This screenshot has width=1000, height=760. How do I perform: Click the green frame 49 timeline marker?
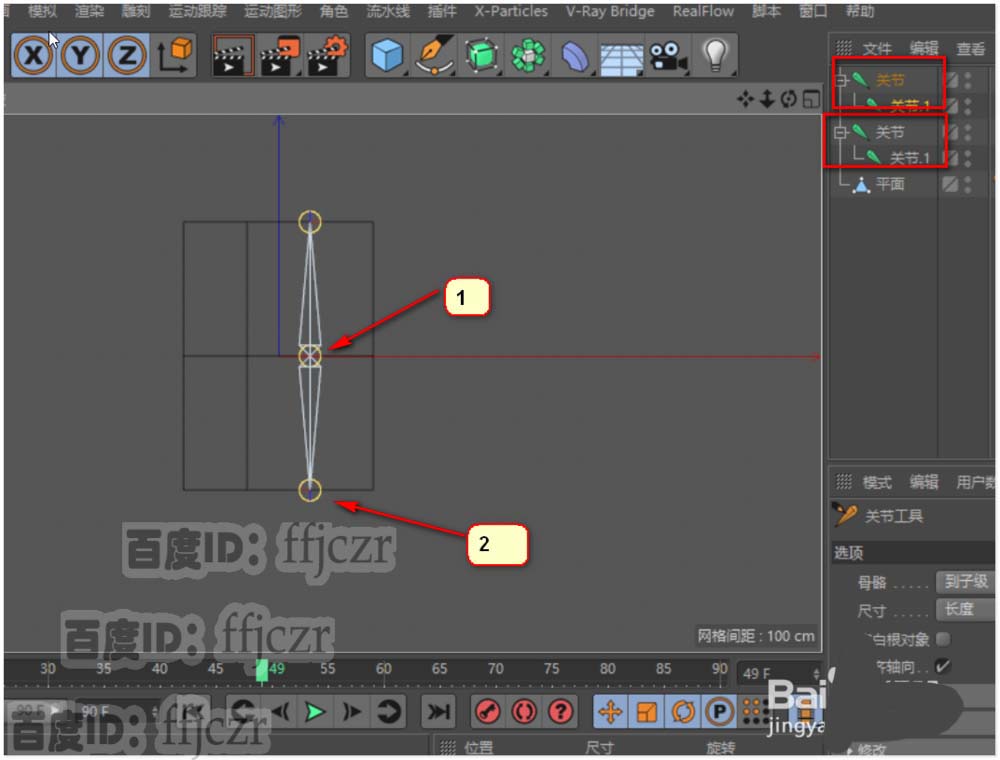(261, 670)
